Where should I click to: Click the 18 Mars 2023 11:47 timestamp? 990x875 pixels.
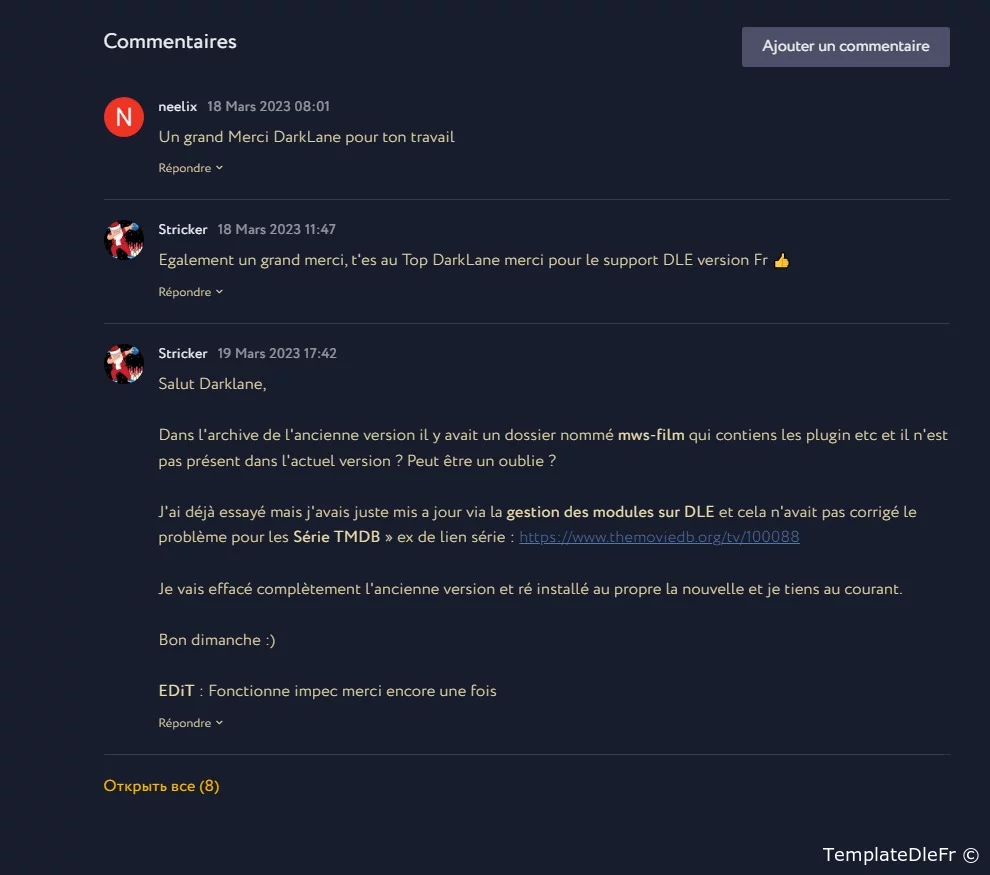pos(276,229)
